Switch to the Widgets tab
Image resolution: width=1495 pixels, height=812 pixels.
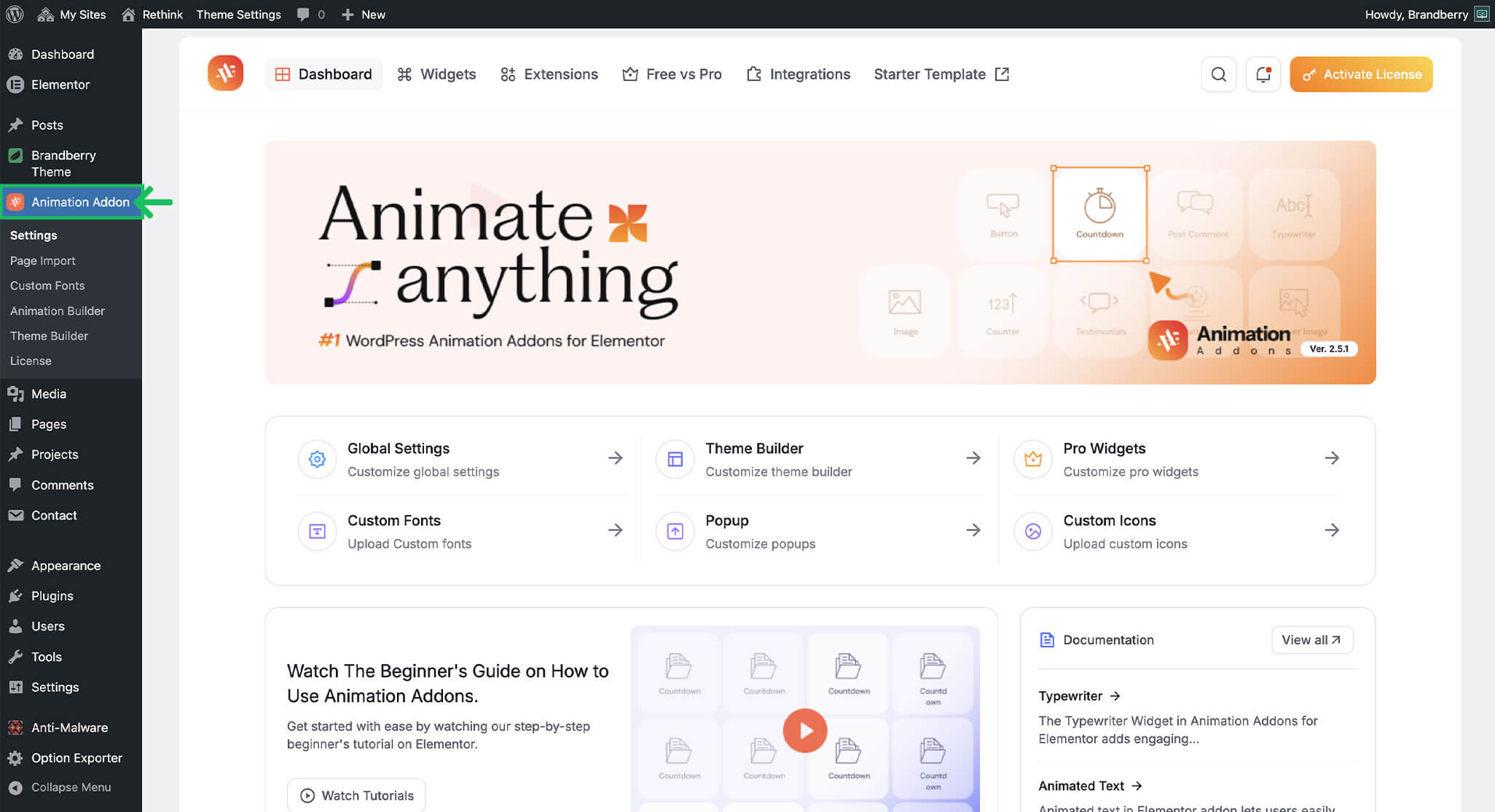coord(436,74)
